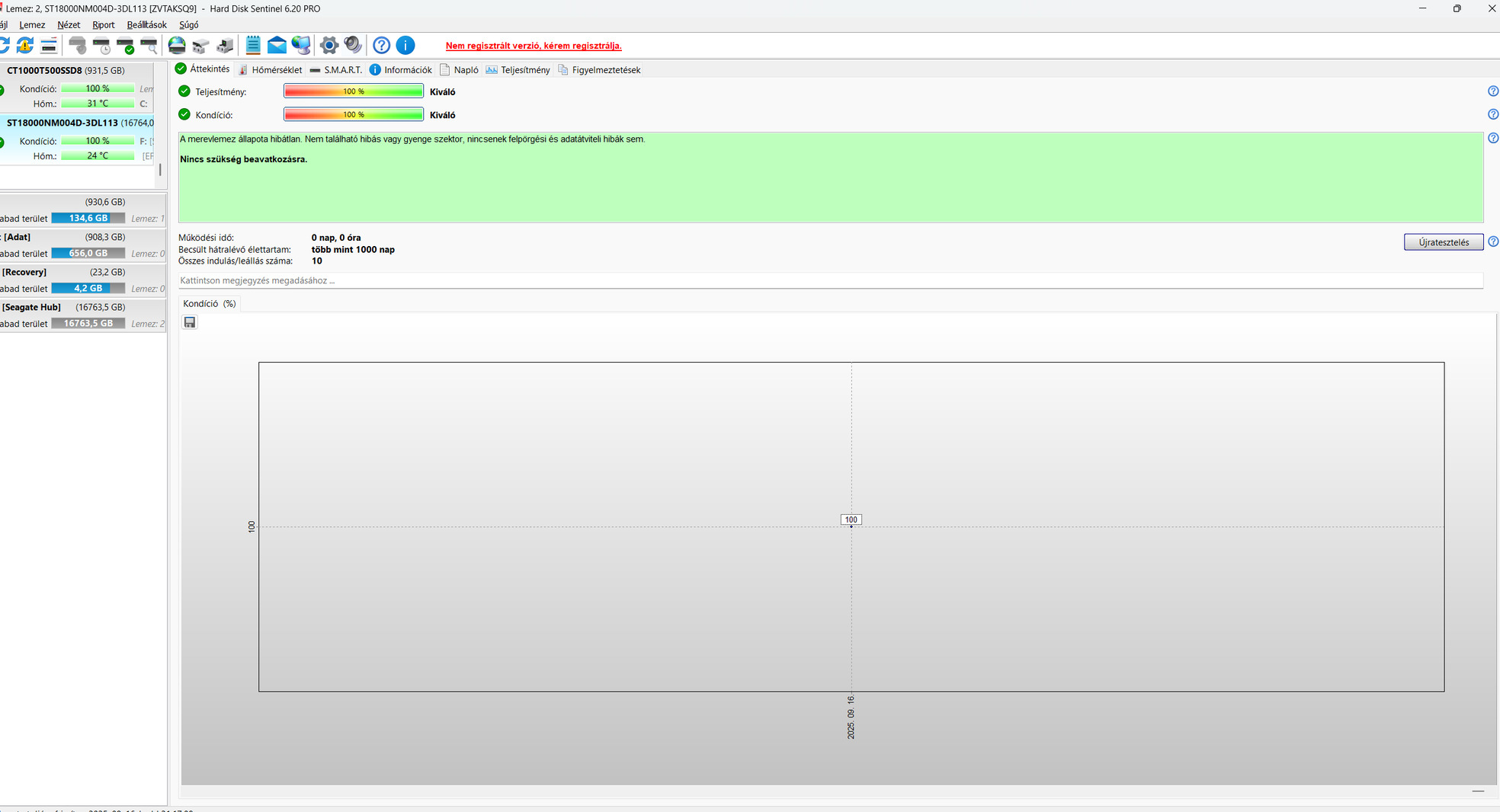Click the Teljesítmény 100 % gradient bar

(354, 91)
